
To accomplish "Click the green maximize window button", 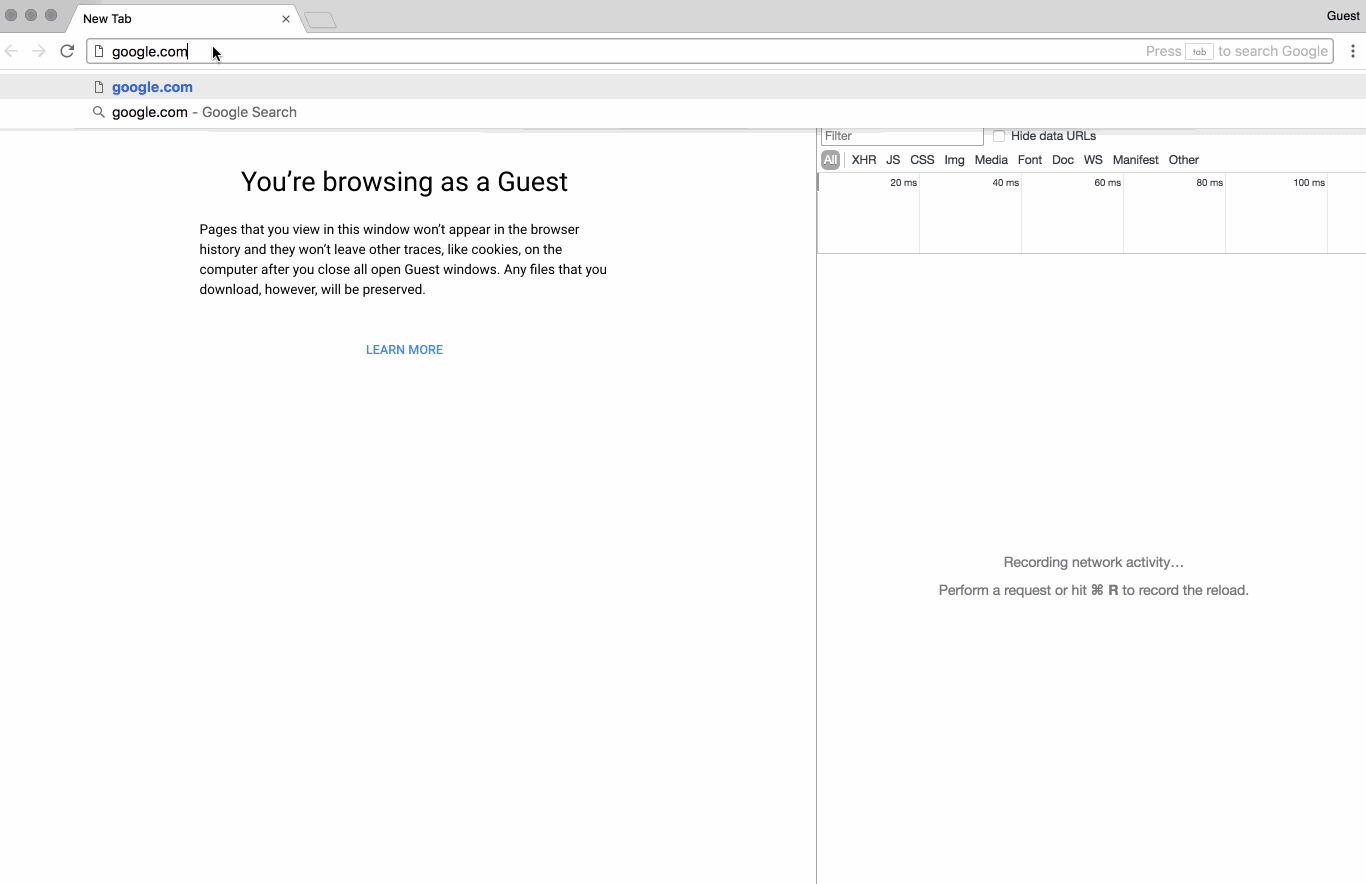I will [51, 15].
